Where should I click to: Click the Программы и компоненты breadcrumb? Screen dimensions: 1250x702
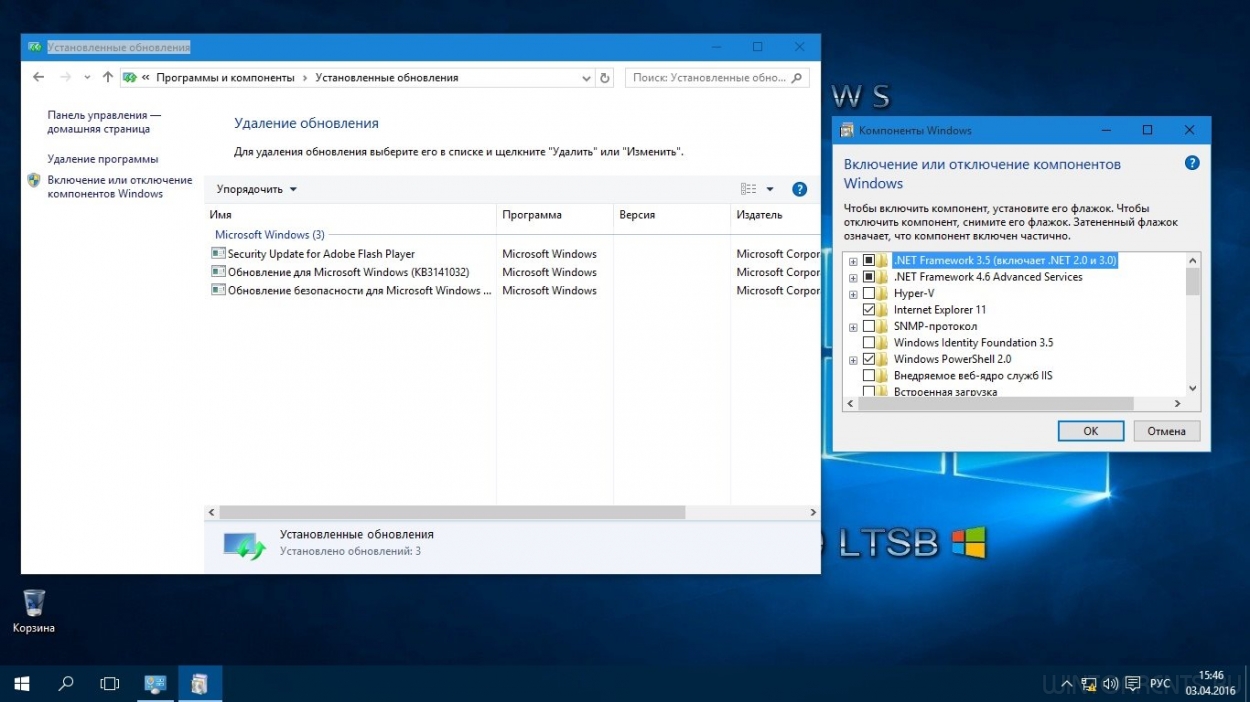pyautogui.click(x=225, y=77)
